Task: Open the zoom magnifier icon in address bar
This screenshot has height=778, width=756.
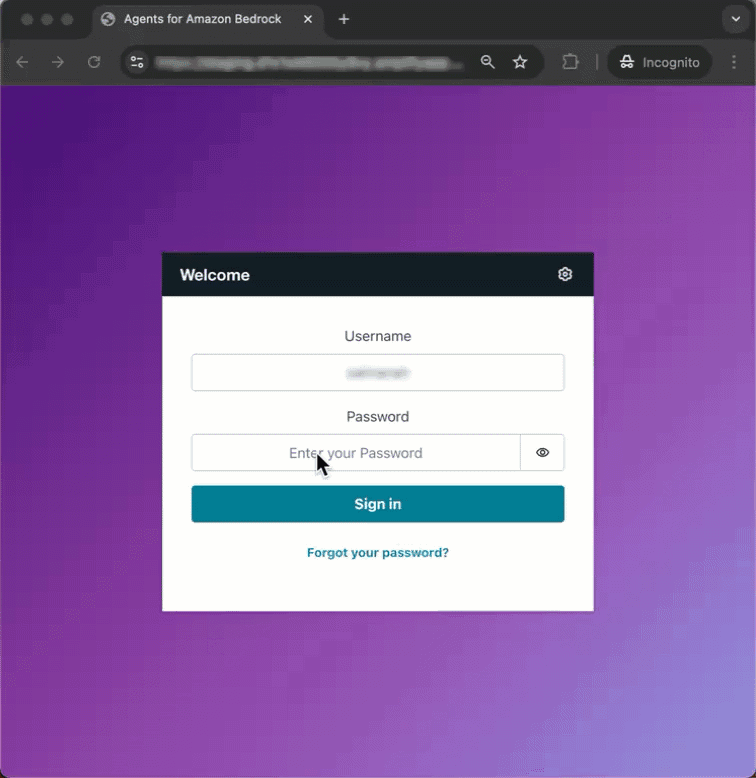Action: tap(487, 62)
